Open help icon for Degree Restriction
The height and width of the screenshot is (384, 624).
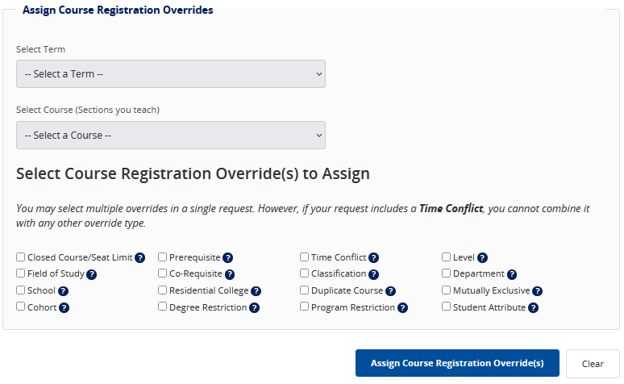coord(254,308)
